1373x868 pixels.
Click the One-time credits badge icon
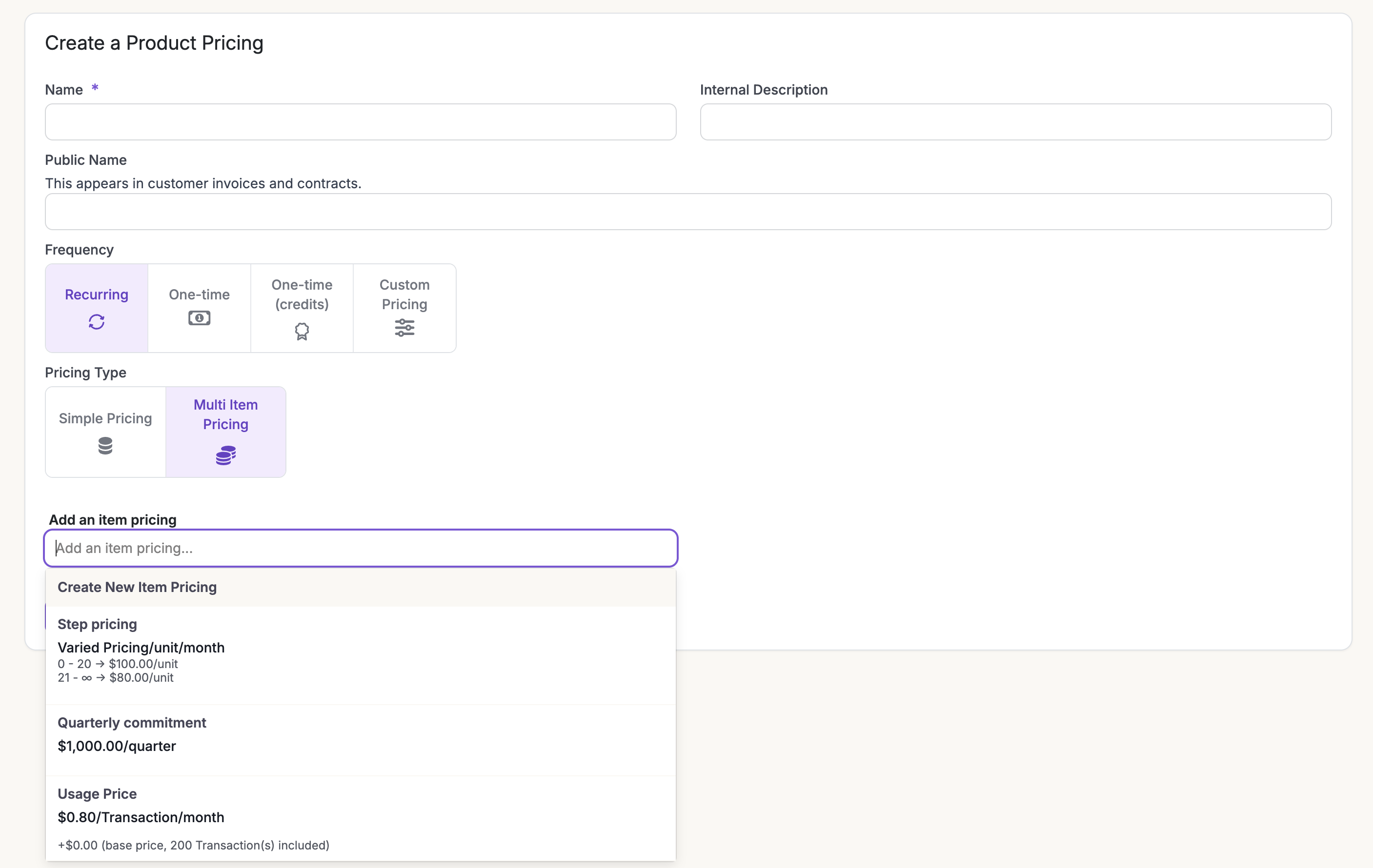click(x=302, y=331)
